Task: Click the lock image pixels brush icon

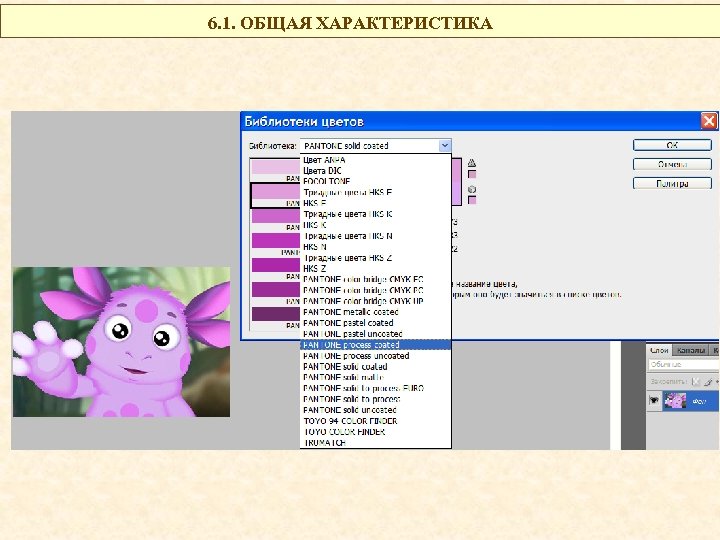Action: [x=709, y=381]
